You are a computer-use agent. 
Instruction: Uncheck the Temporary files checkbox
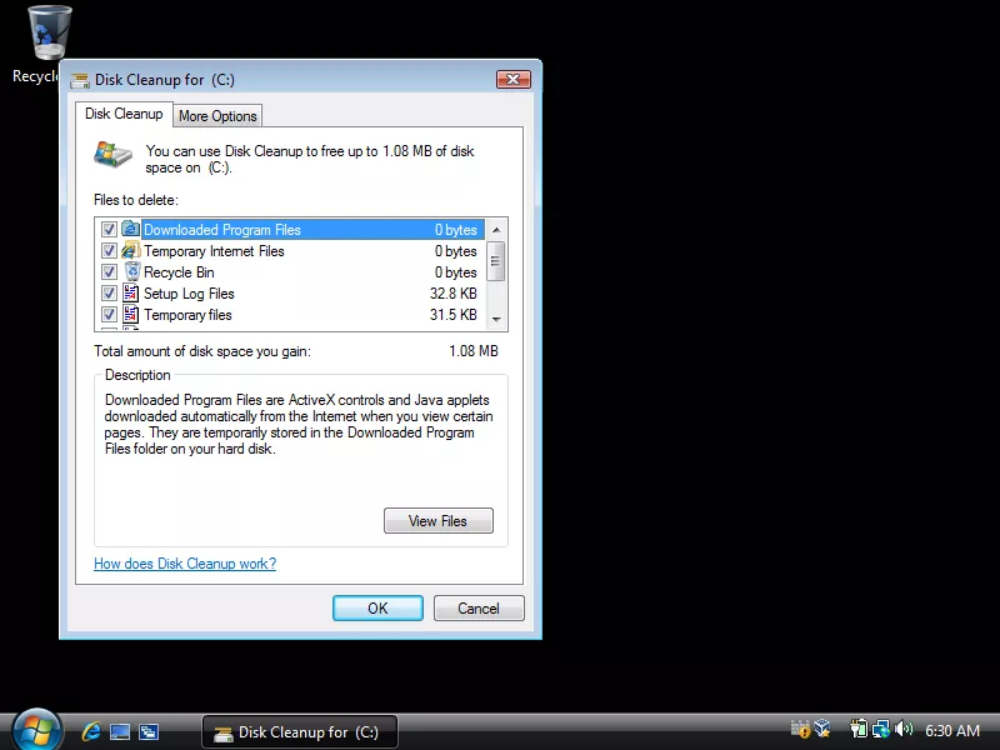pyautogui.click(x=109, y=314)
